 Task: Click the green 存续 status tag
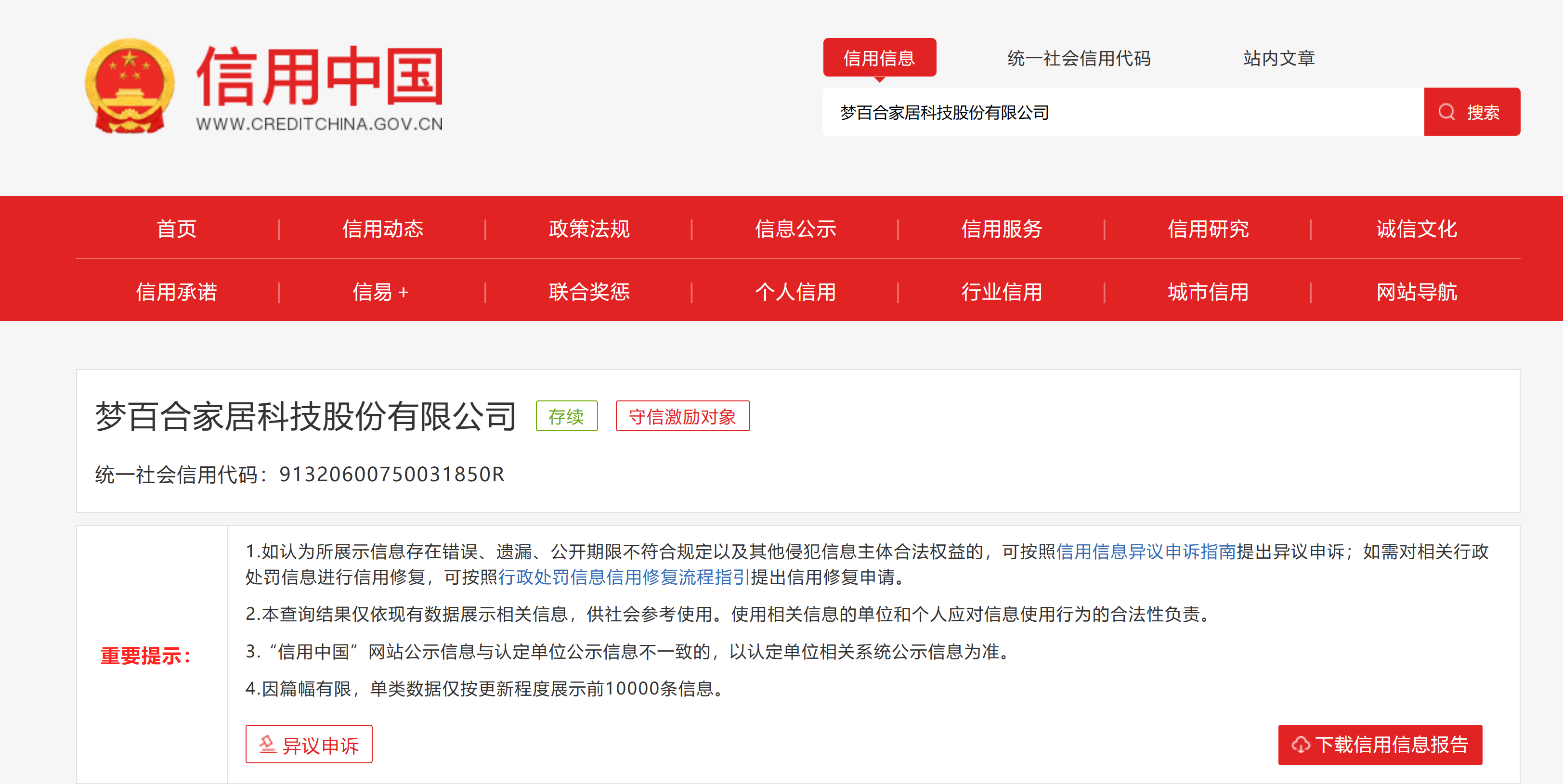567,417
